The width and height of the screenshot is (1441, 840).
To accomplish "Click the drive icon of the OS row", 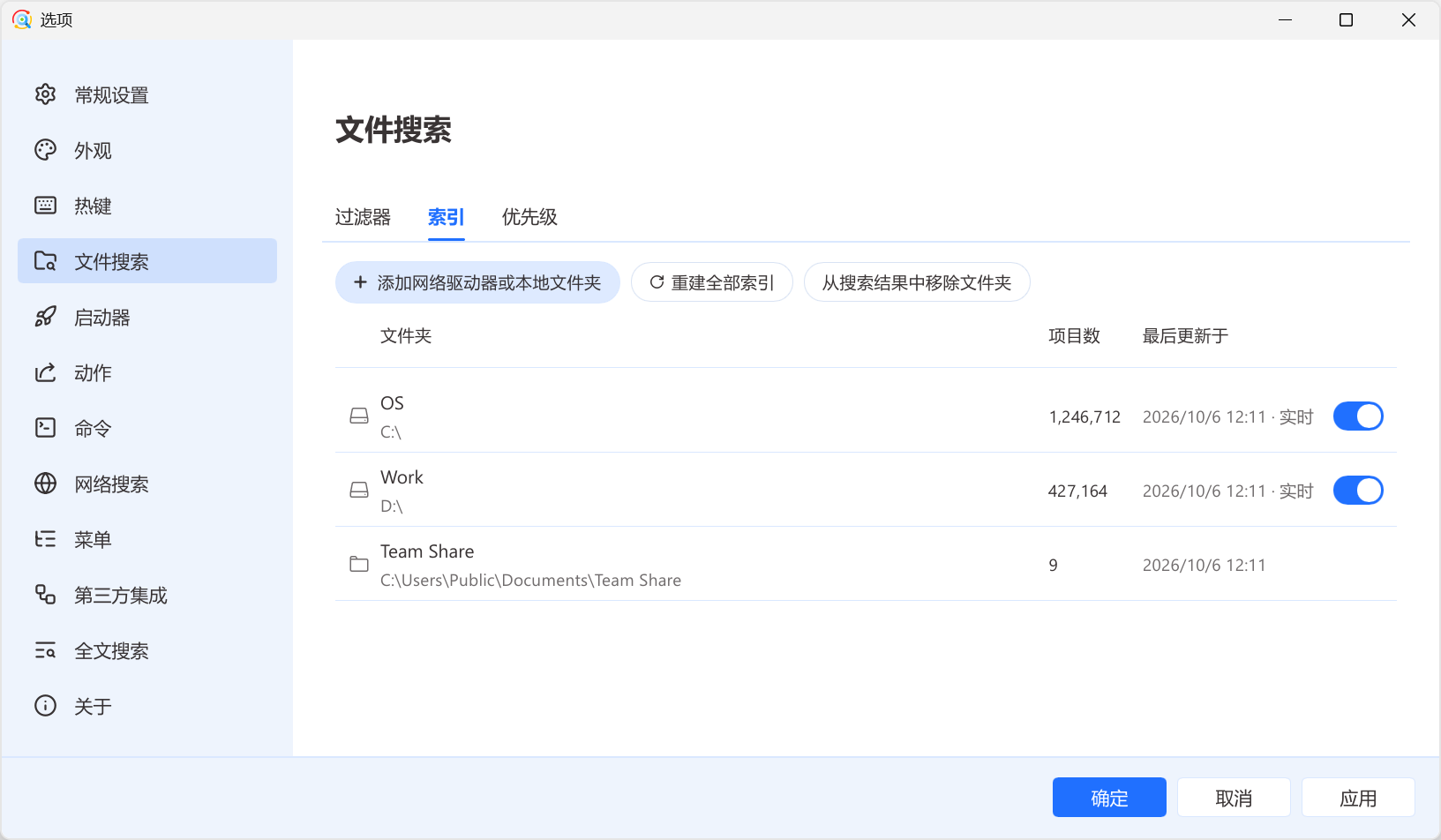I will pos(359,416).
